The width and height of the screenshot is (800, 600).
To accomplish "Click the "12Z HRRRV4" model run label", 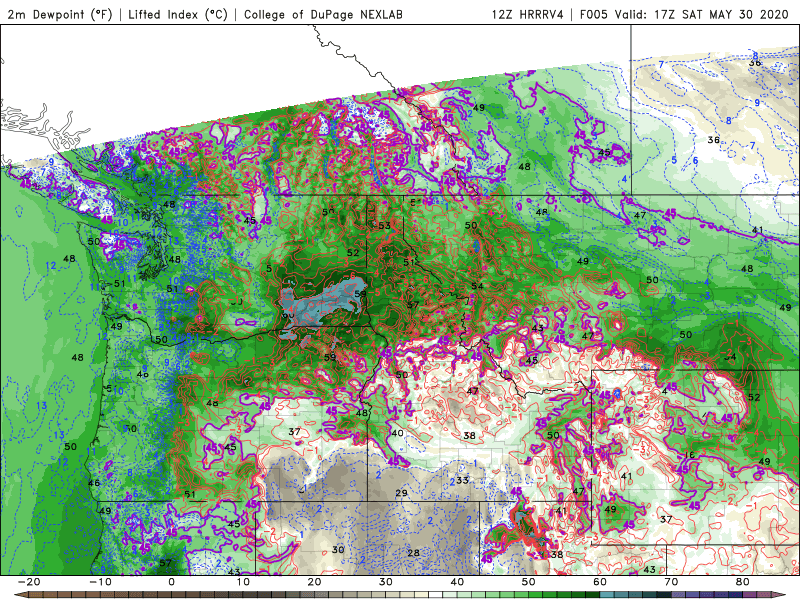I will coord(528,14).
